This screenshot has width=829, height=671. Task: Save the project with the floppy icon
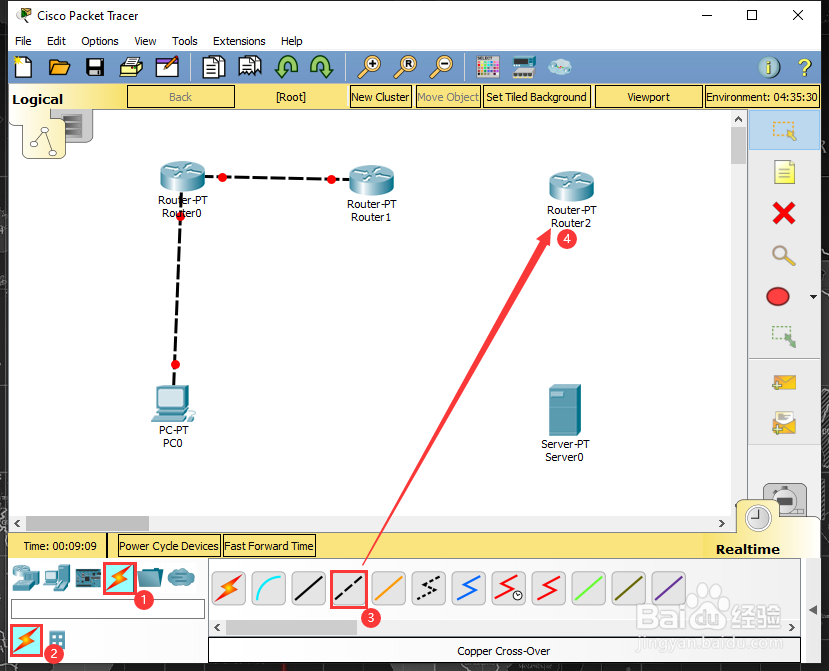[95, 67]
